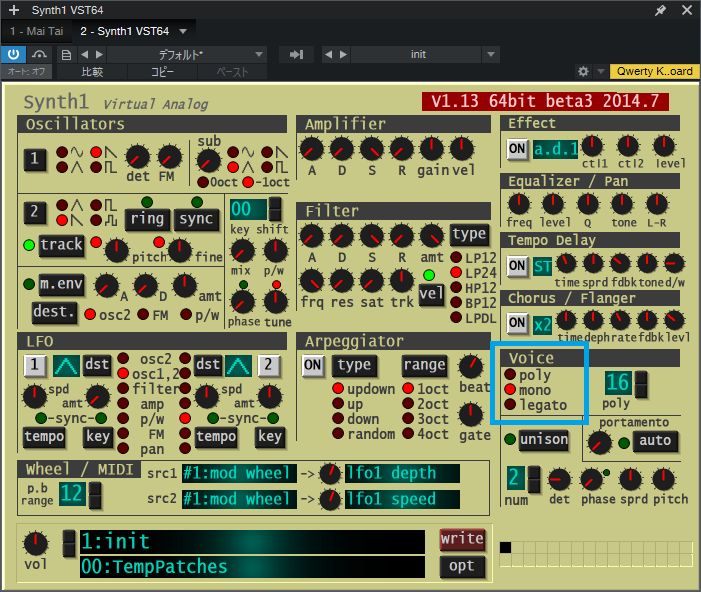Image resolution: width=701 pixels, height=592 pixels.
Task: Select LFO 1 triangle waveform icon
Action: pos(65,365)
